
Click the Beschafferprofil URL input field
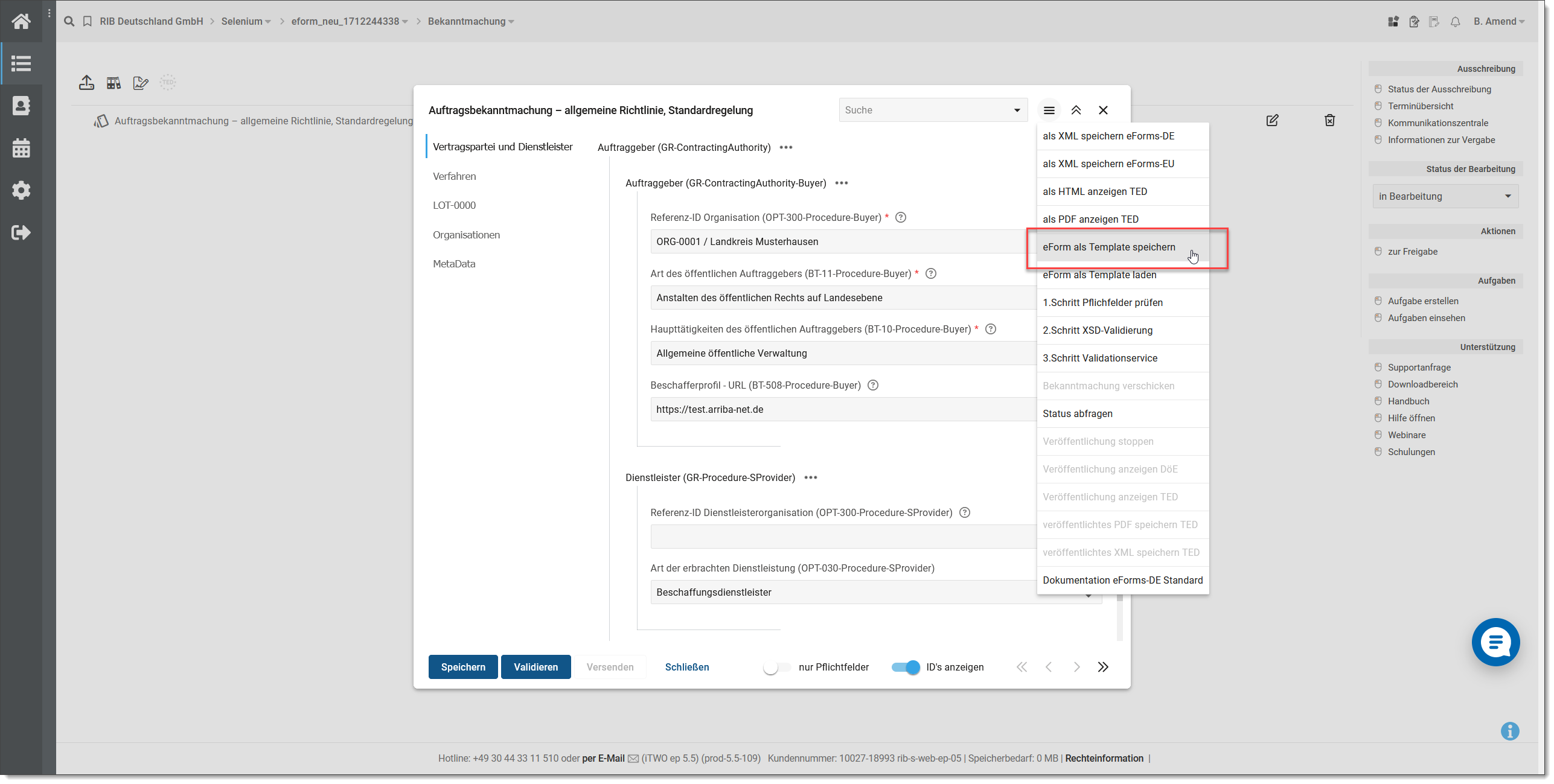843,409
